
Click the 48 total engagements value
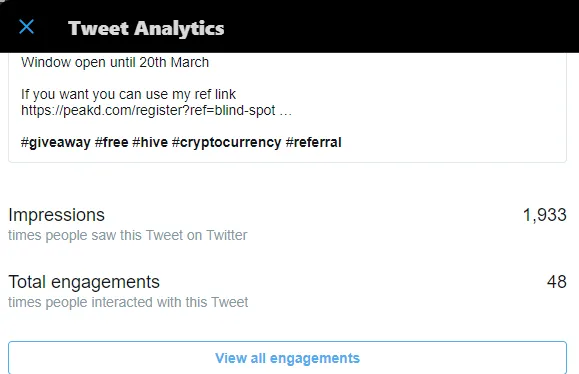point(556,282)
